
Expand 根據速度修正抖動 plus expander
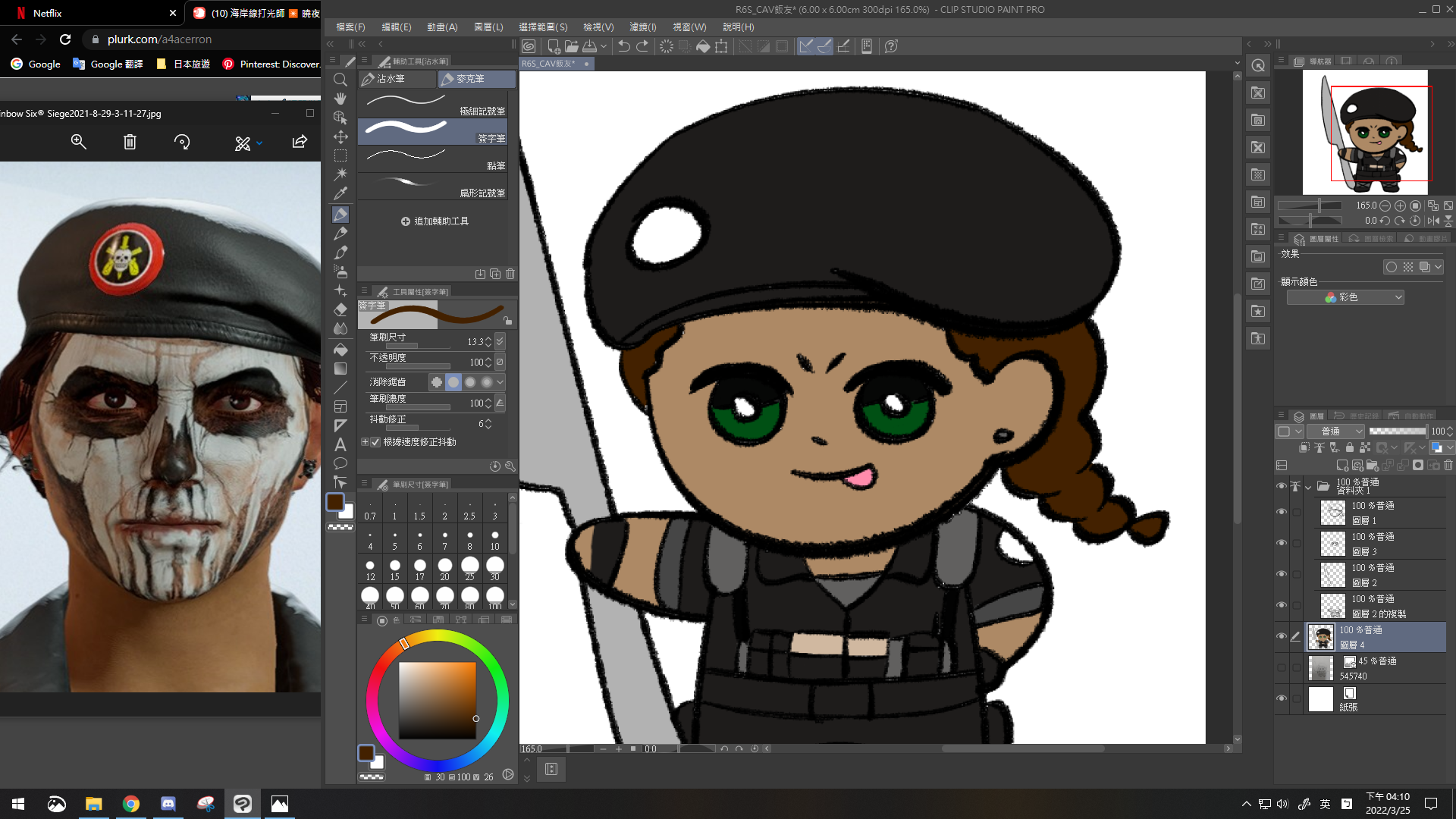(365, 442)
